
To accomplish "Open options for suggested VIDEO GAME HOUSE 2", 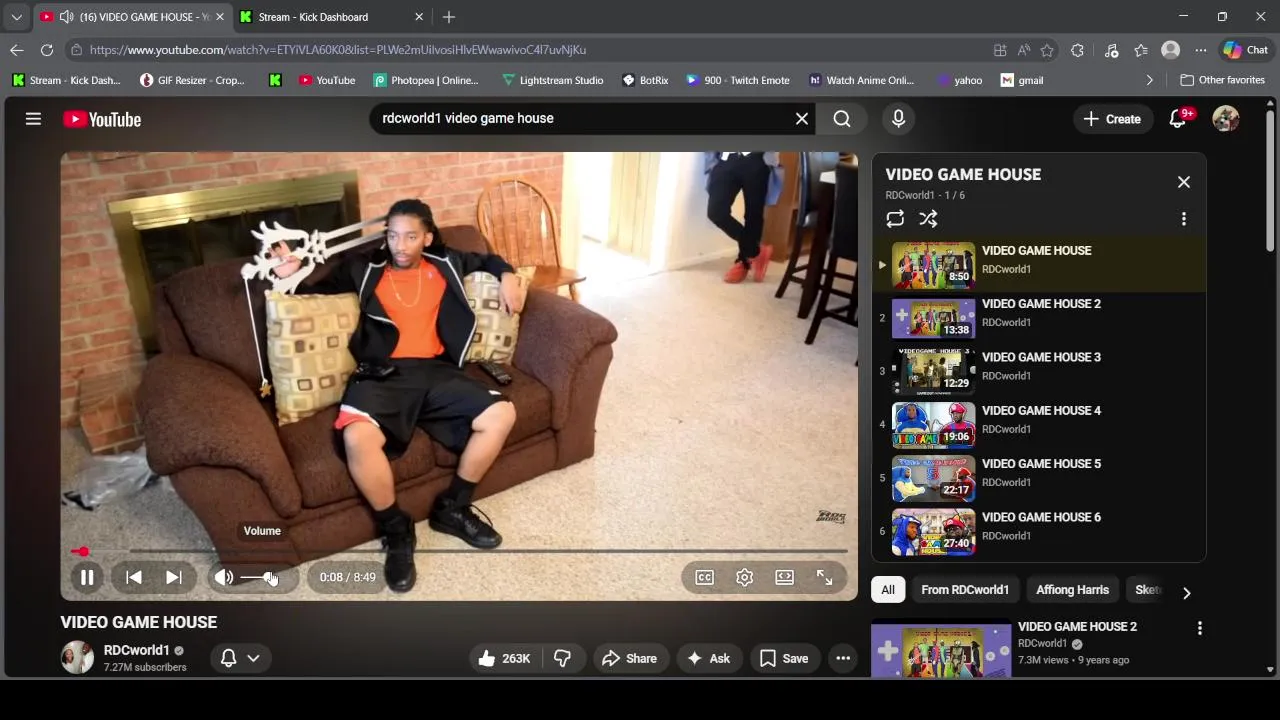I will [1199, 628].
